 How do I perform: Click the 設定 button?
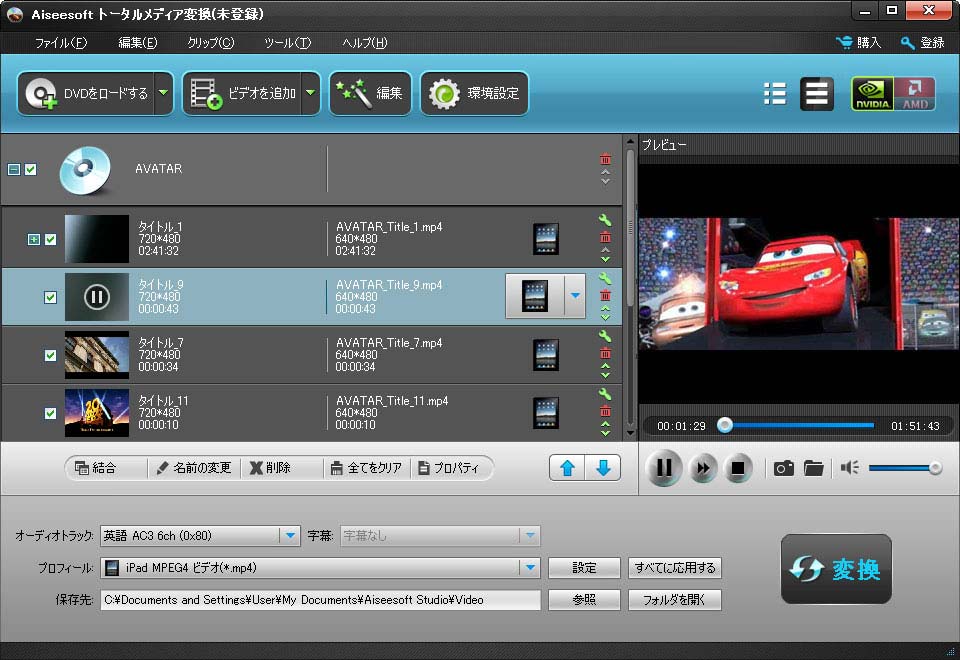point(584,568)
